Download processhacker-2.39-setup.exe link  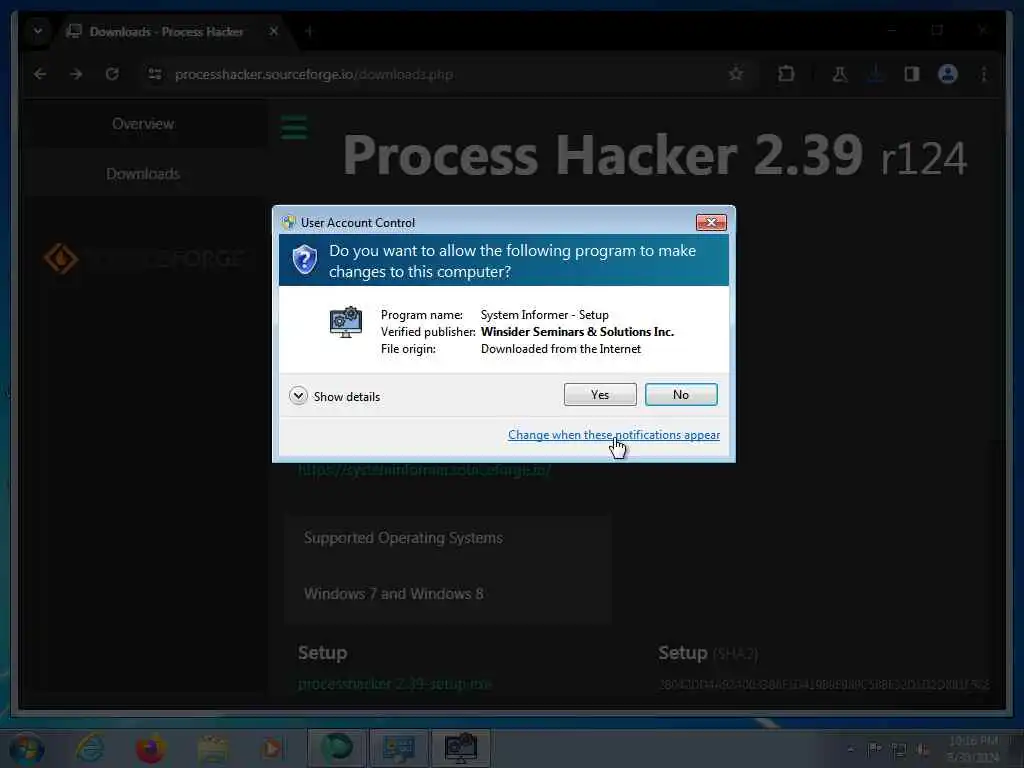pos(394,684)
